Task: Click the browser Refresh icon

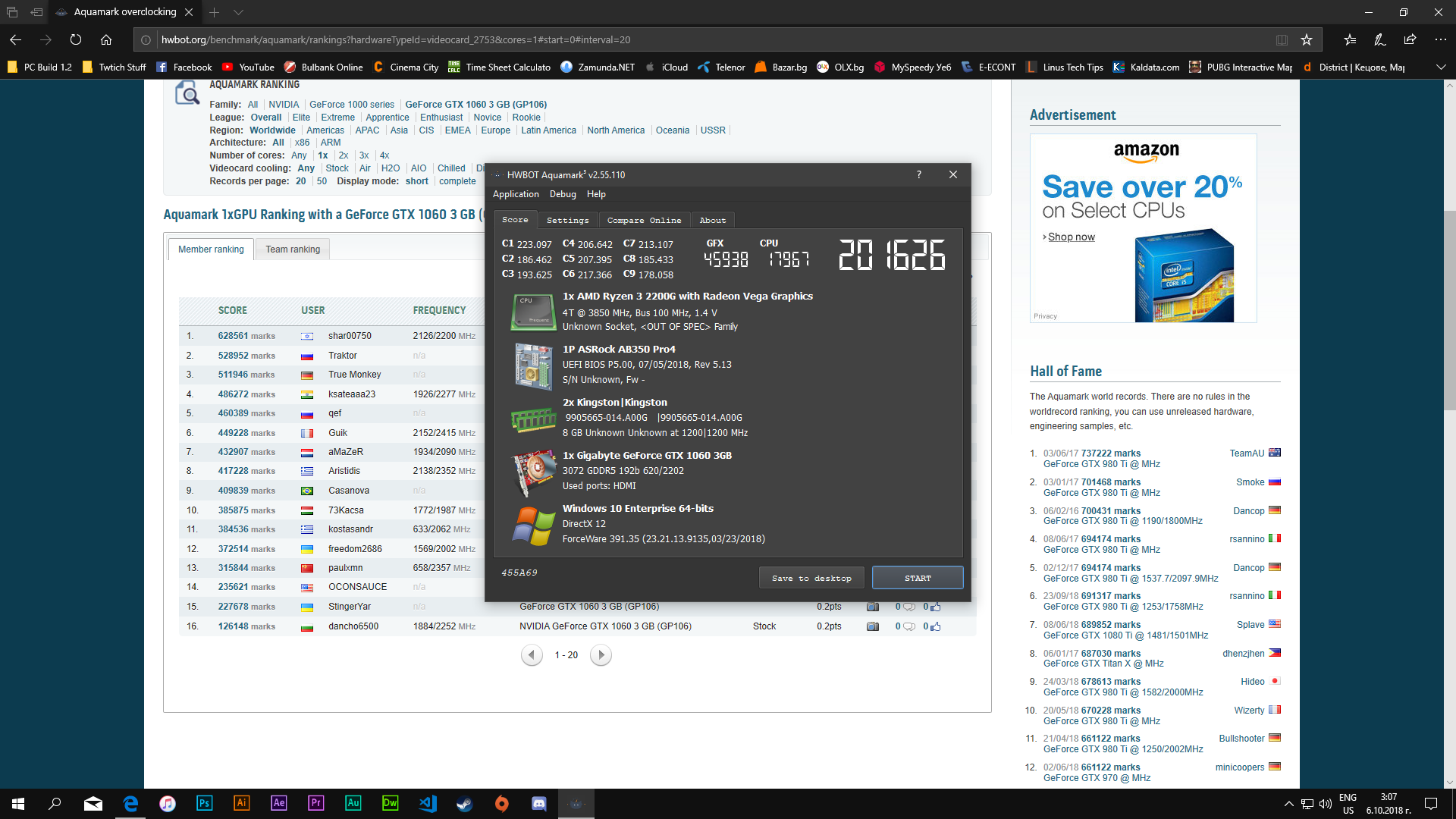Action: tap(76, 39)
